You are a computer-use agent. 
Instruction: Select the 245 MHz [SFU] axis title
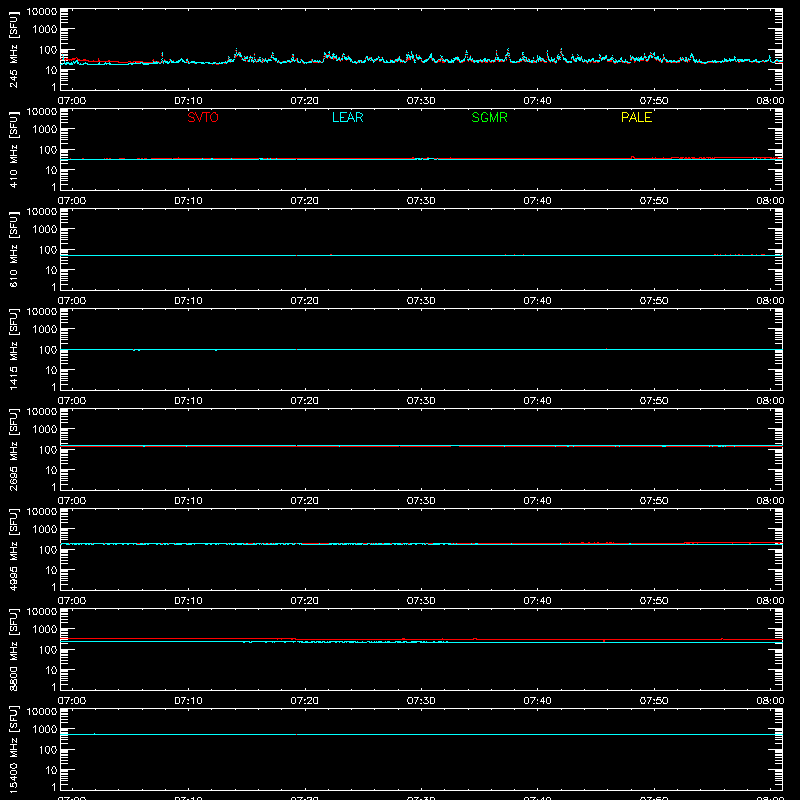[14, 49]
